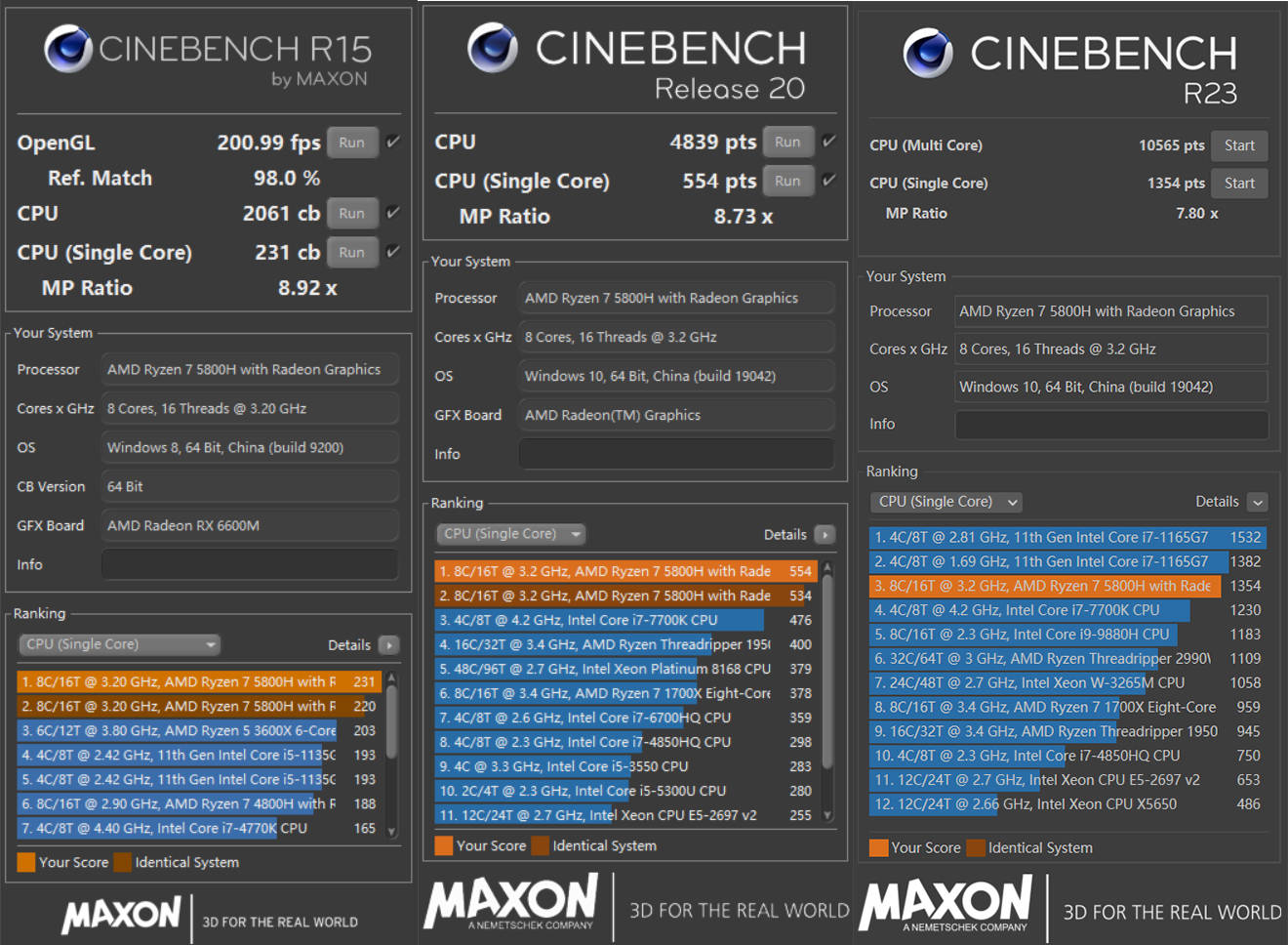
Task: Run CPU (Single Core) test in R15
Action: click(352, 252)
